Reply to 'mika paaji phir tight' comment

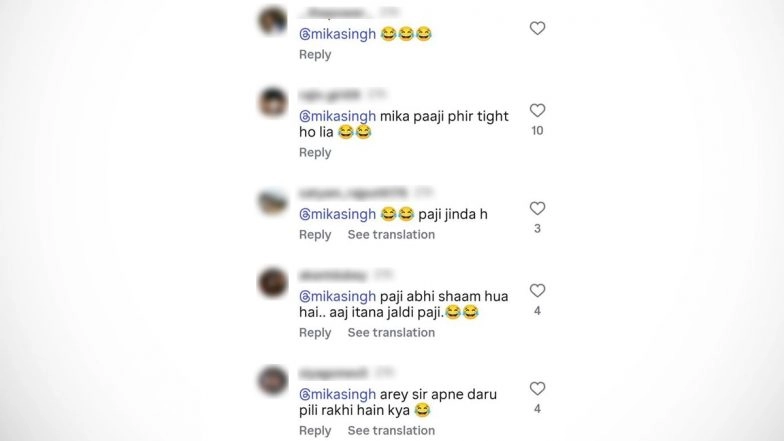(x=315, y=152)
